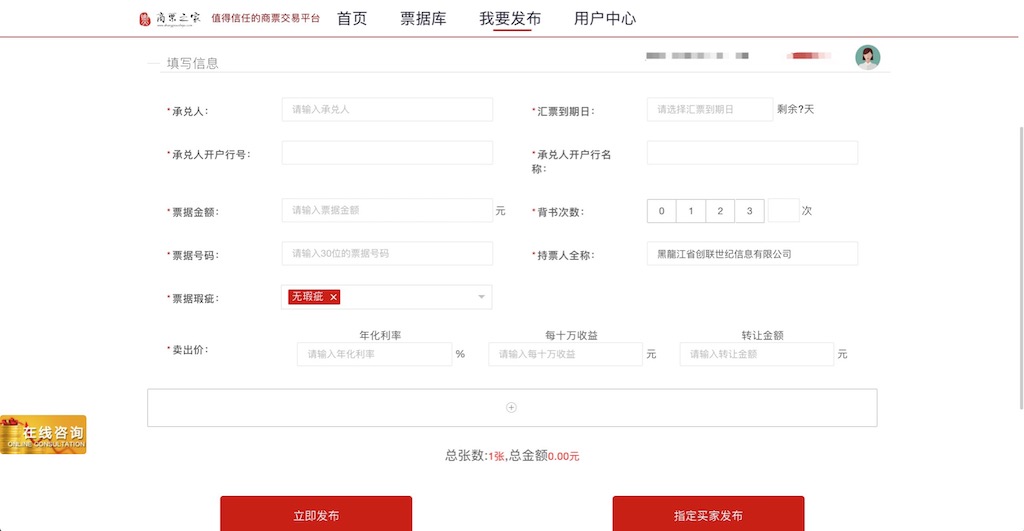Switch to 用户中心 tab
Viewport: 1024px width, 531px height.
pos(604,18)
